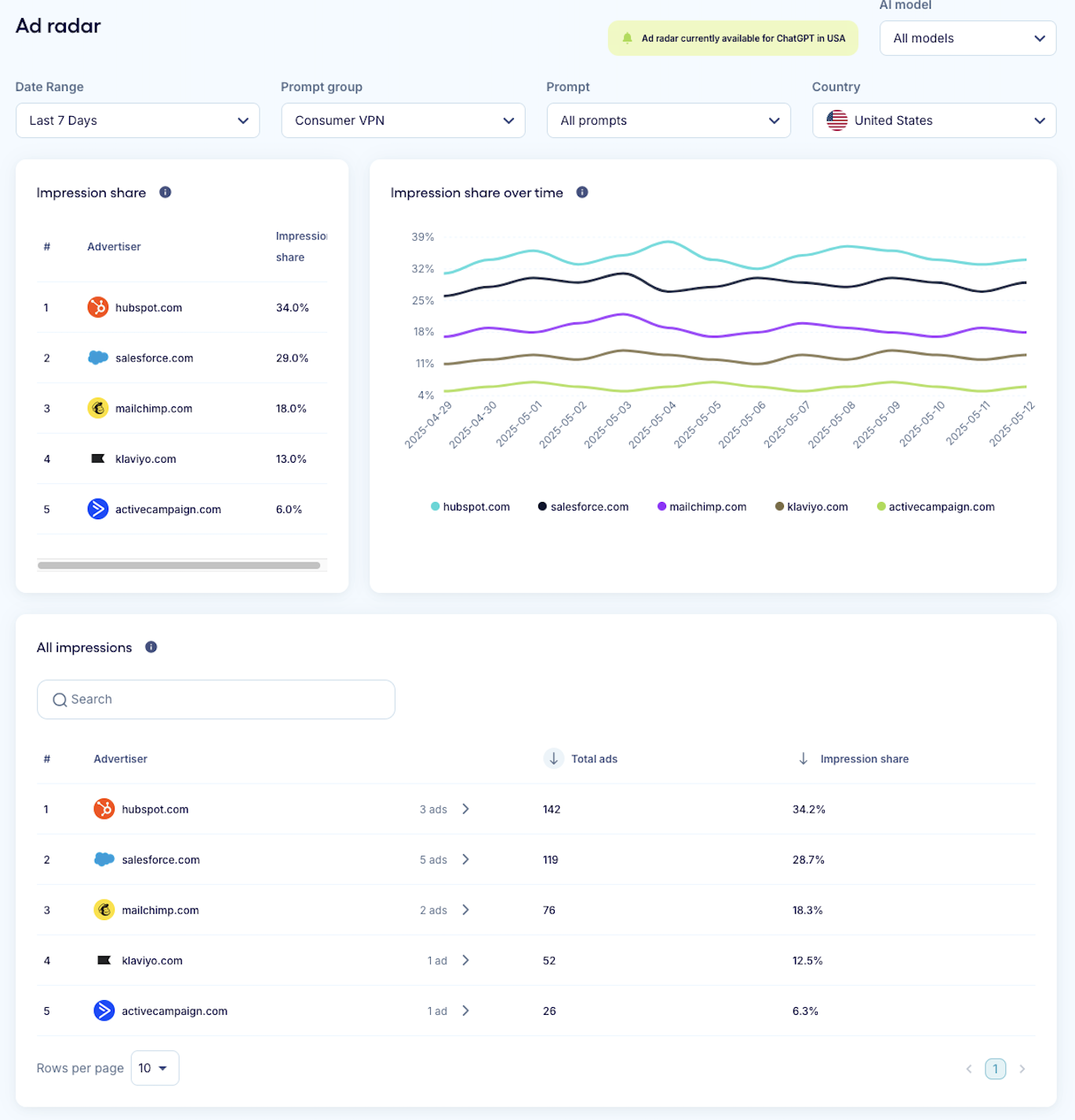
Task: Open the Date Range dropdown set to Last 7 Days
Action: click(138, 121)
